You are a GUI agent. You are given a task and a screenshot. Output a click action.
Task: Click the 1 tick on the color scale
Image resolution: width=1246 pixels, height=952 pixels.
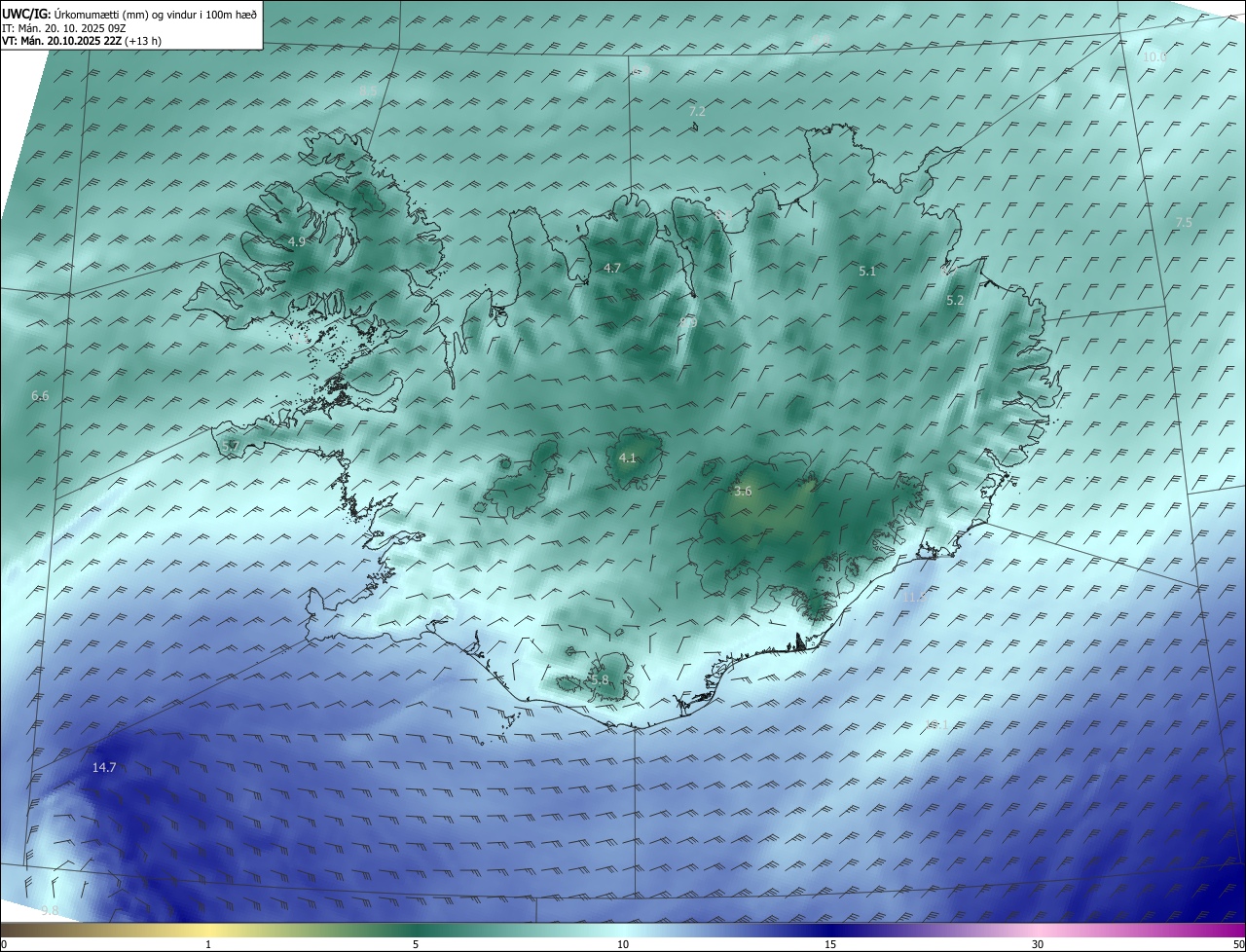point(208,944)
